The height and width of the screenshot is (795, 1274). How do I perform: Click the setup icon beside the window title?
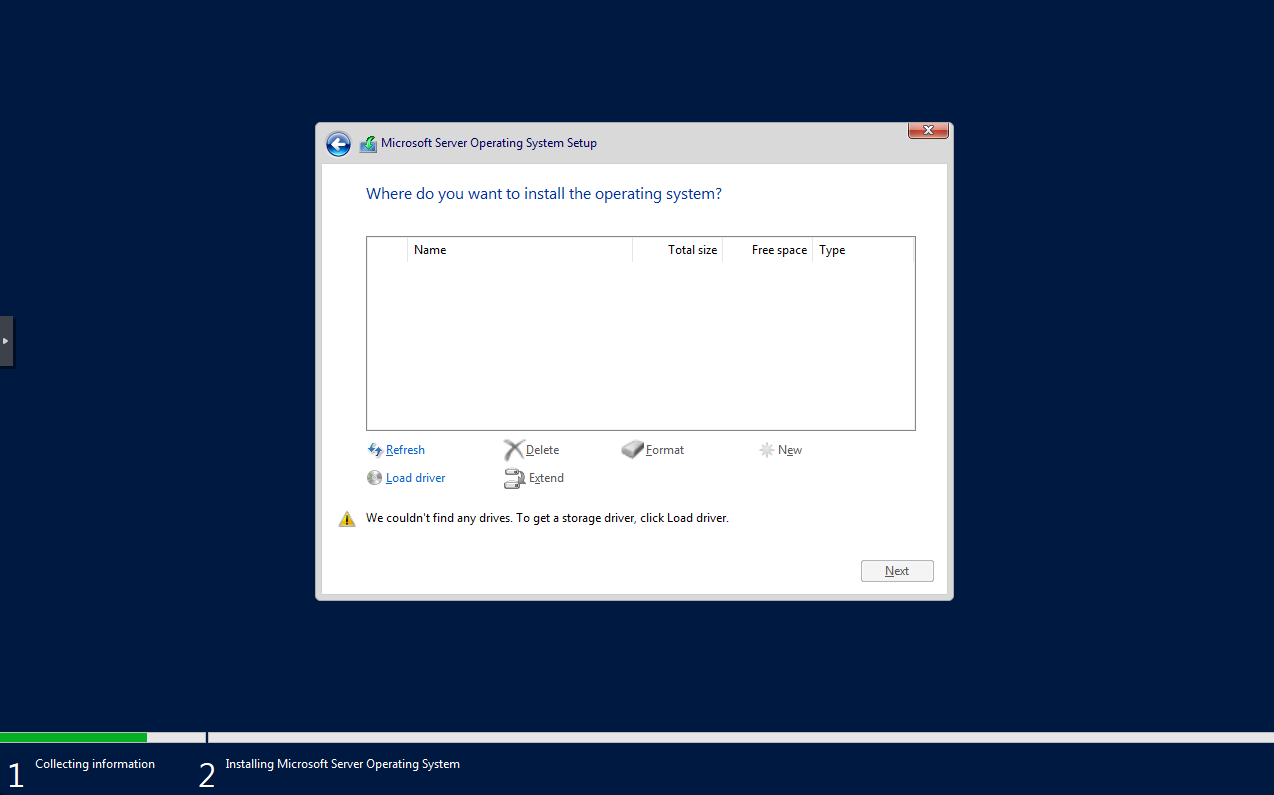(368, 144)
